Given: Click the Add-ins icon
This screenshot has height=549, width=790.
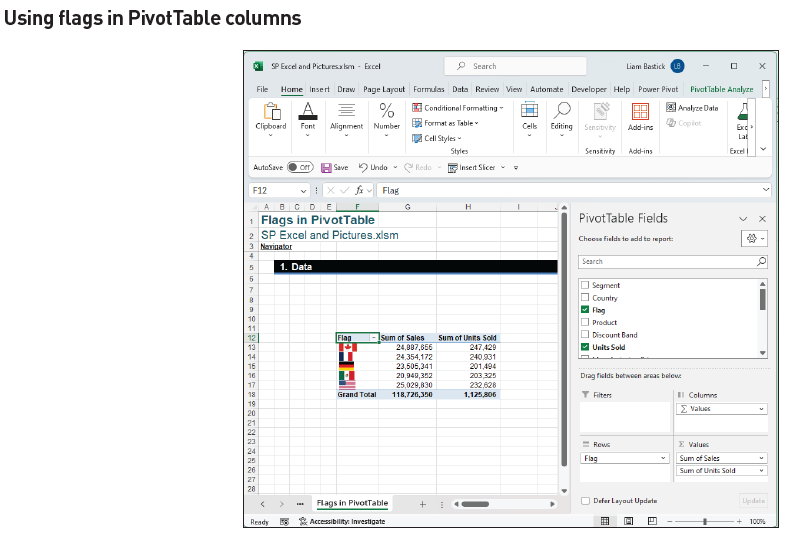Looking at the screenshot, I should (640, 116).
